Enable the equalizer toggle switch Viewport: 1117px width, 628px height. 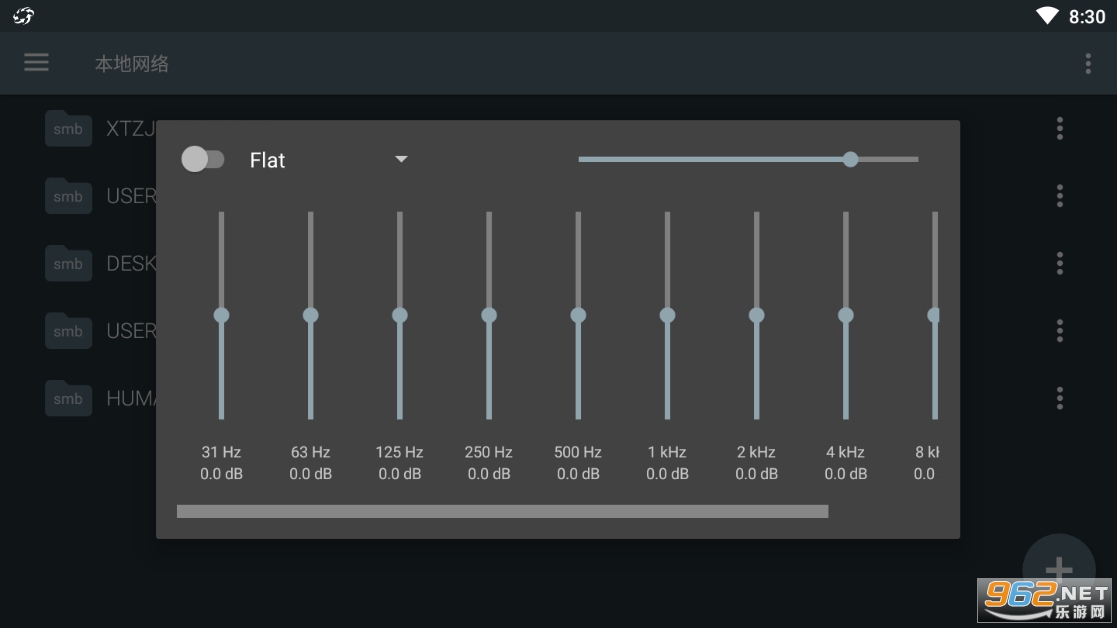203,159
